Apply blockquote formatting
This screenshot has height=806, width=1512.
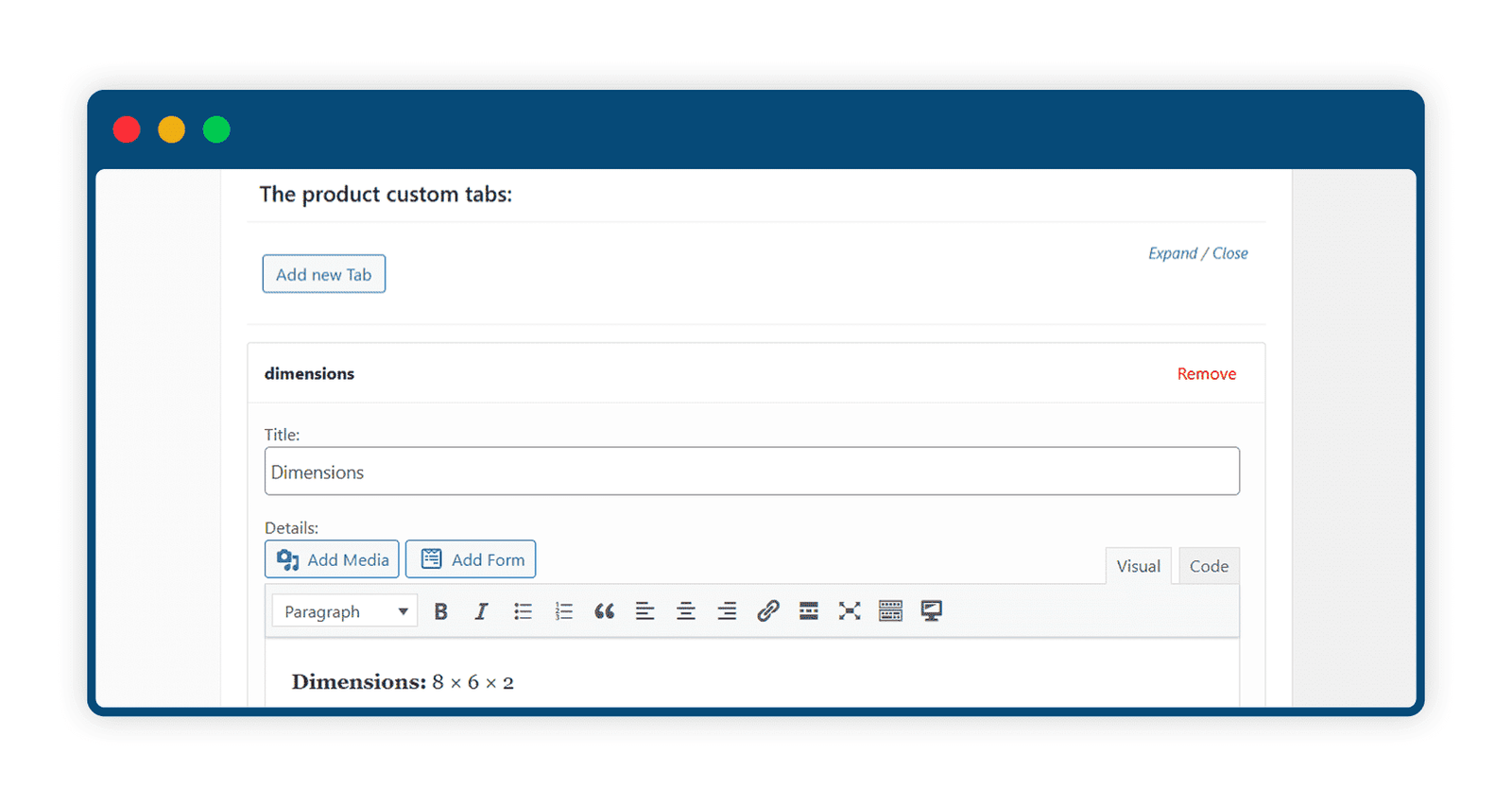point(604,611)
